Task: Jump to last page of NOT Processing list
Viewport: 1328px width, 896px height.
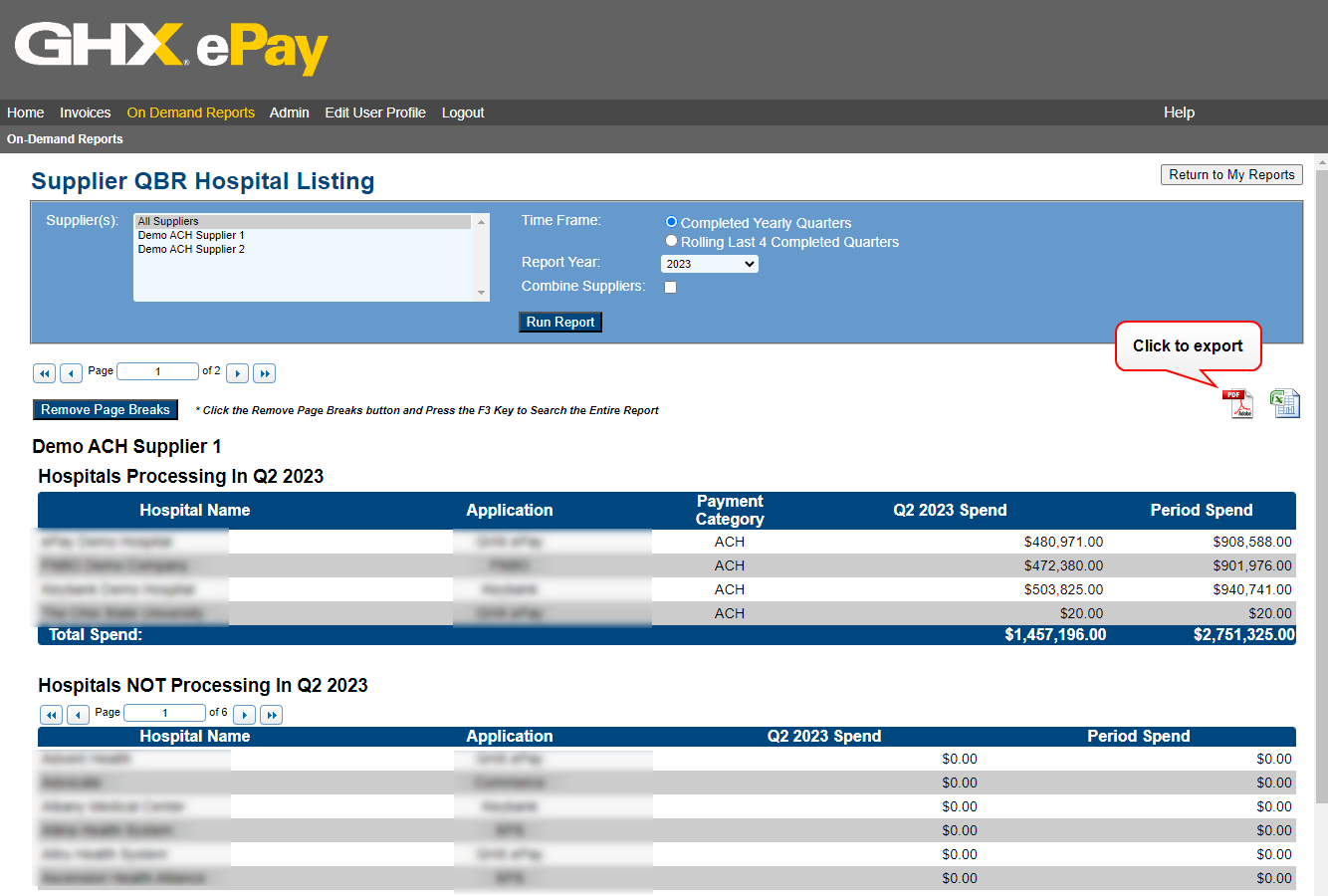Action: point(271,715)
